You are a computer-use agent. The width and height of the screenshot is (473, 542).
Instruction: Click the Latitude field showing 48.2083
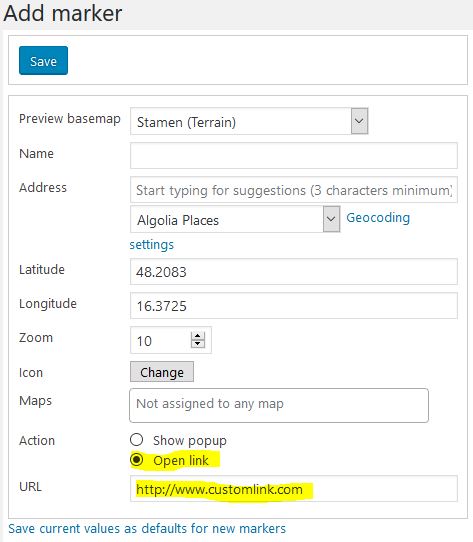[294, 272]
